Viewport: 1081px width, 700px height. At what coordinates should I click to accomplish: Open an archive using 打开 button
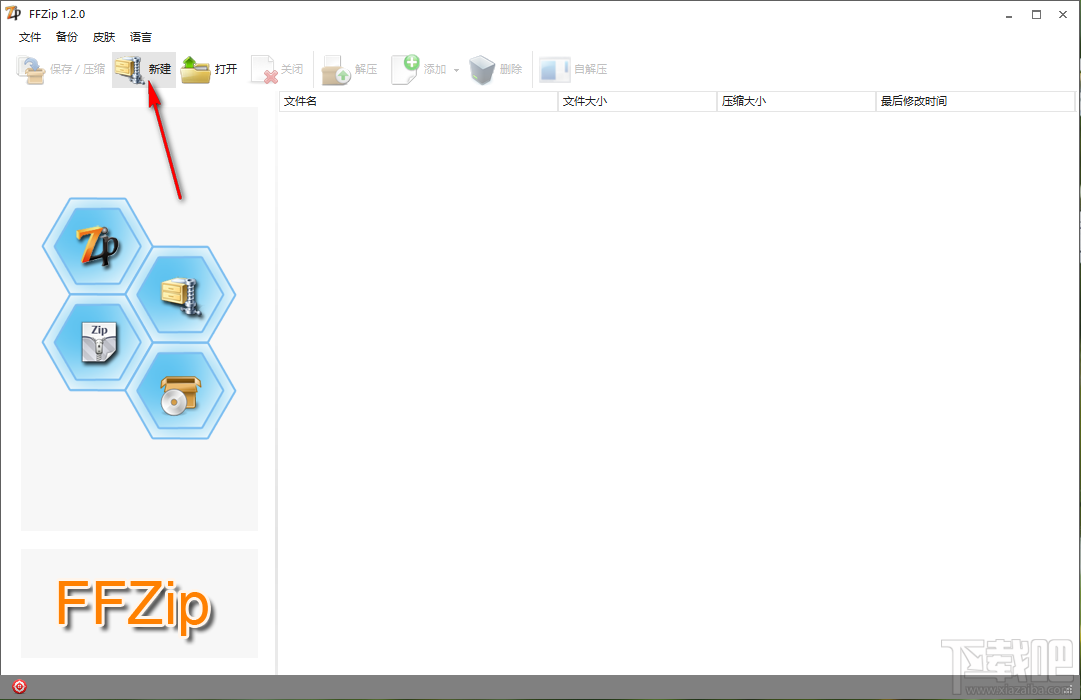click(x=209, y=70)
